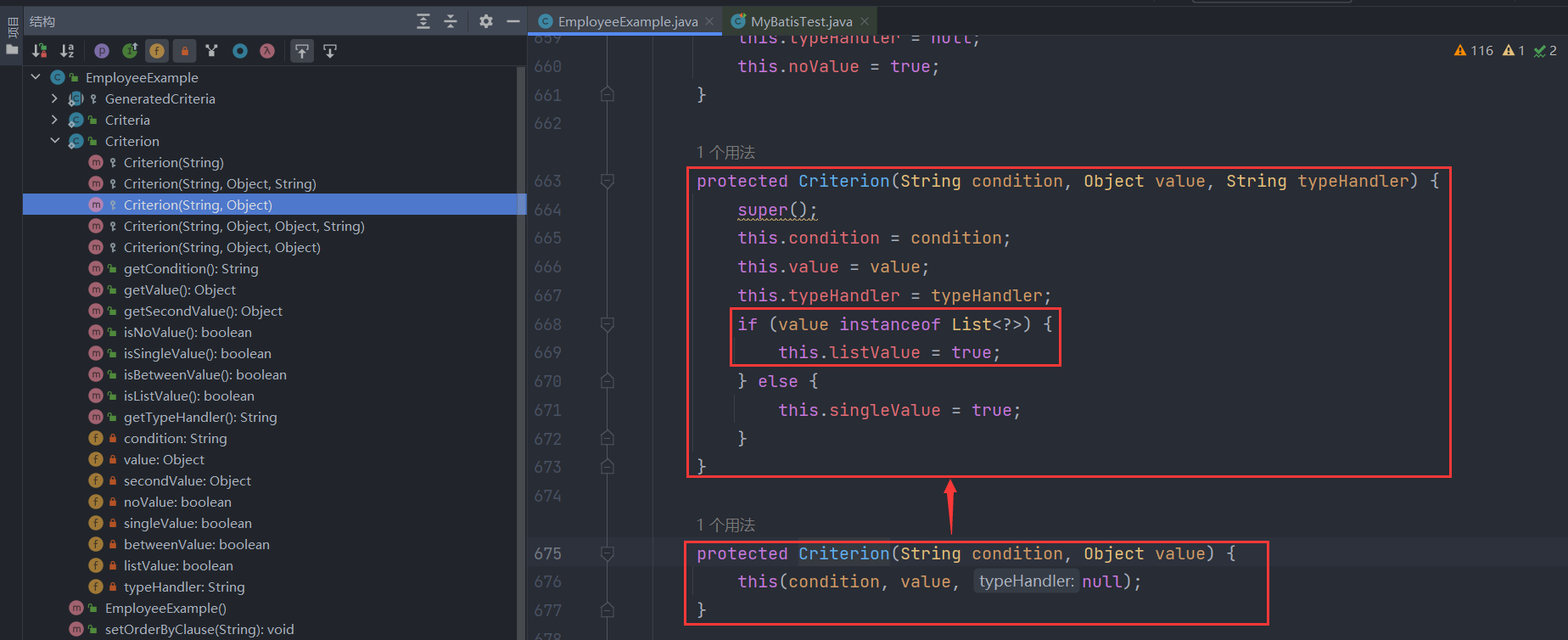
Task: Click fold end marker at line 661
Action: (608, 94)
